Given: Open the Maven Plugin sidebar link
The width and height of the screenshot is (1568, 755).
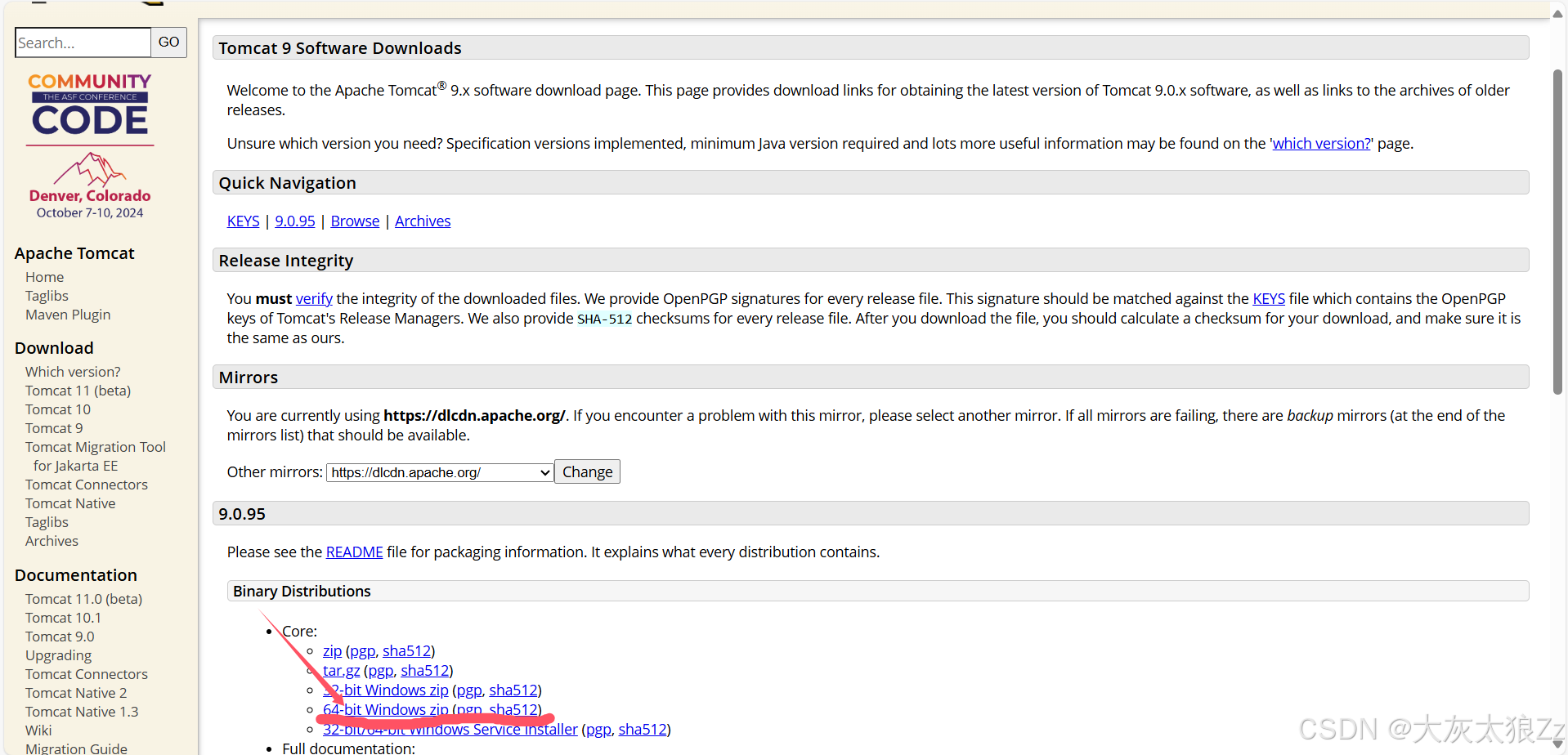Looking at the screenshot, I should (x=68, y=315).
